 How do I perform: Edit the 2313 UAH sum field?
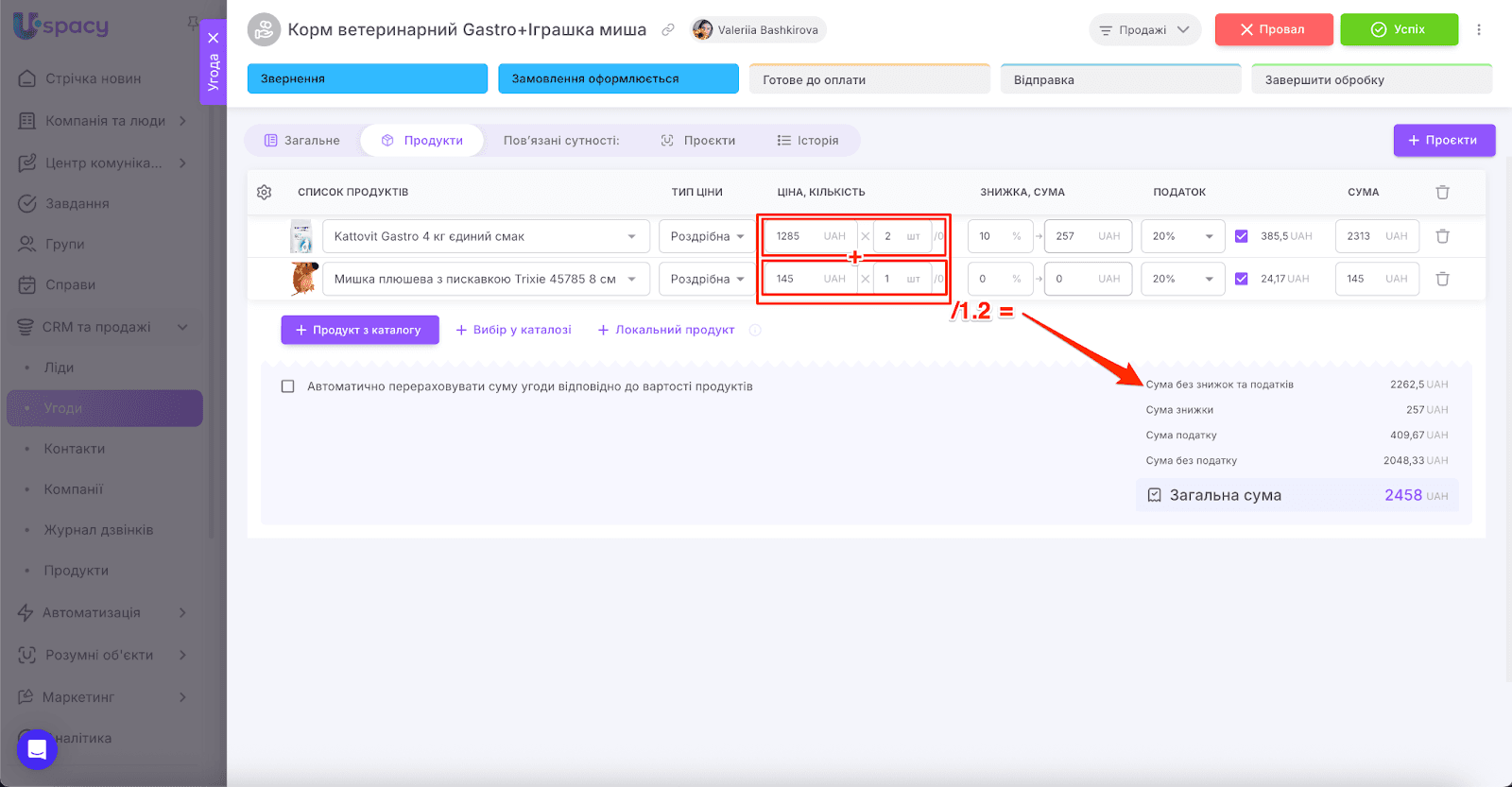click(1377, 236)
